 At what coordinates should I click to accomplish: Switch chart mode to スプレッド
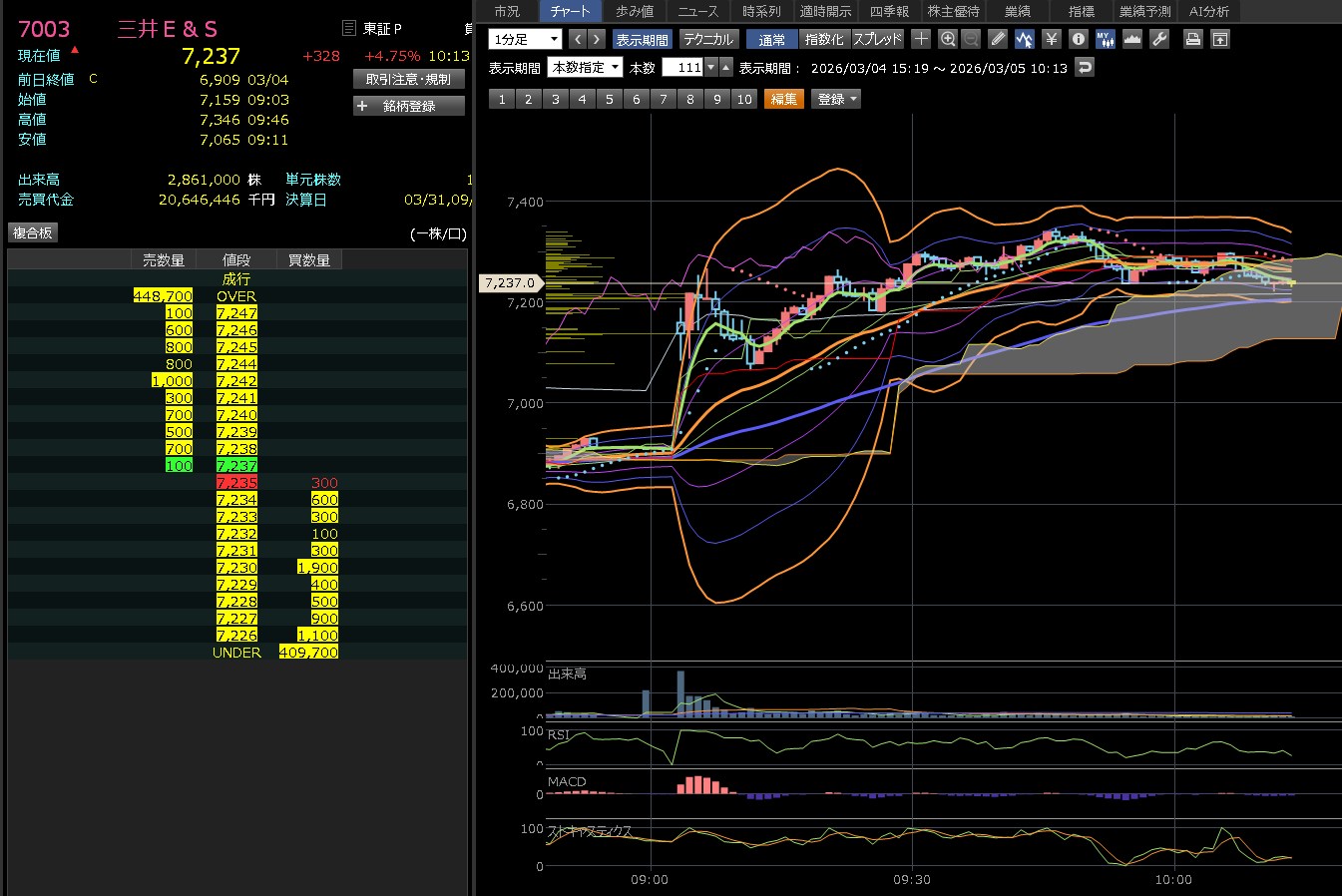tap(877, 39)
